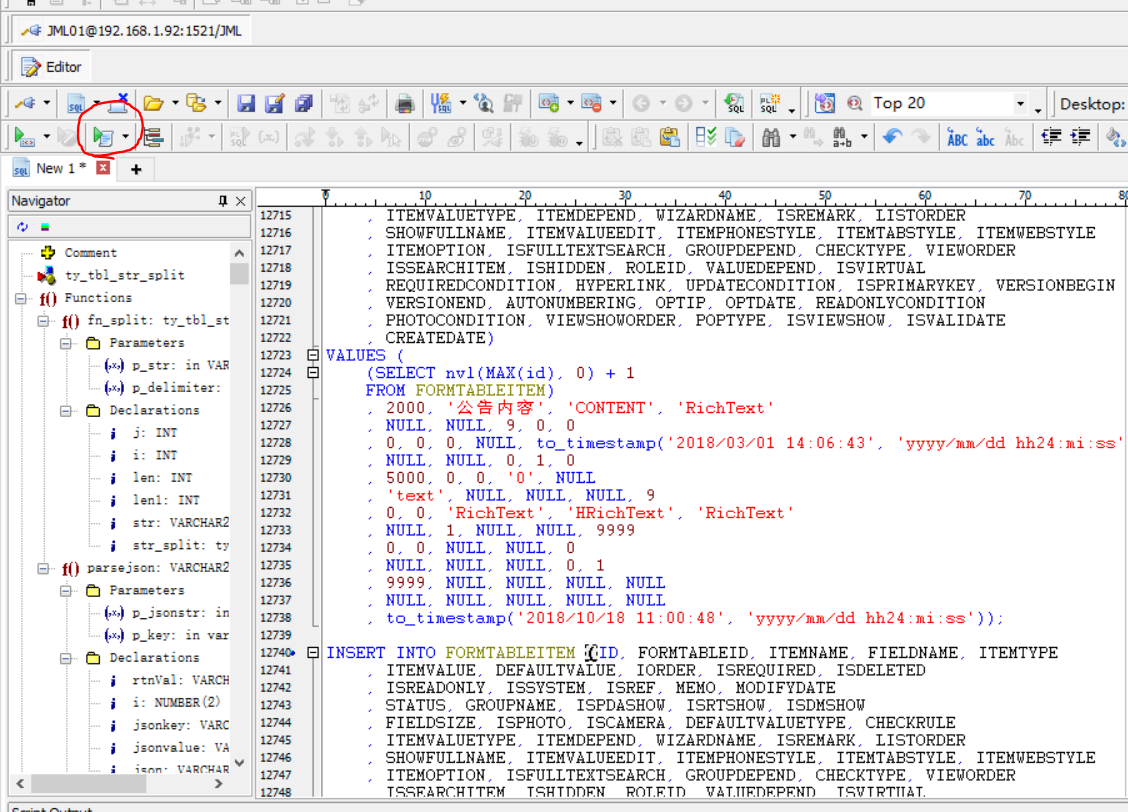Viewport: 1128px width, 812px height.
Task: Click the Print icon in toolbar
Action: [x=405, y=103]
